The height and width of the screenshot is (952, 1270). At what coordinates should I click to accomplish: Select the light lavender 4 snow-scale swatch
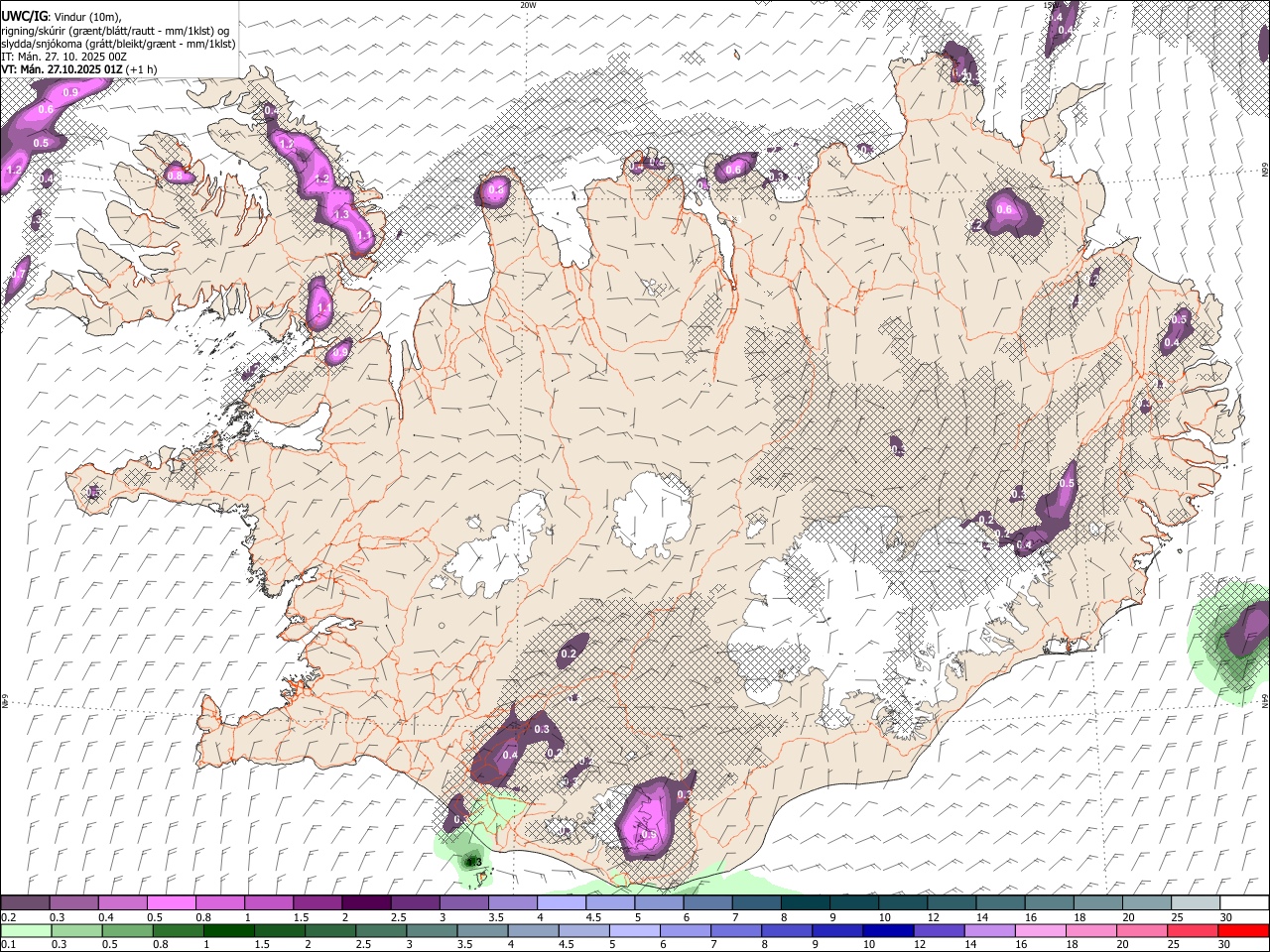[x=560, y=903]
